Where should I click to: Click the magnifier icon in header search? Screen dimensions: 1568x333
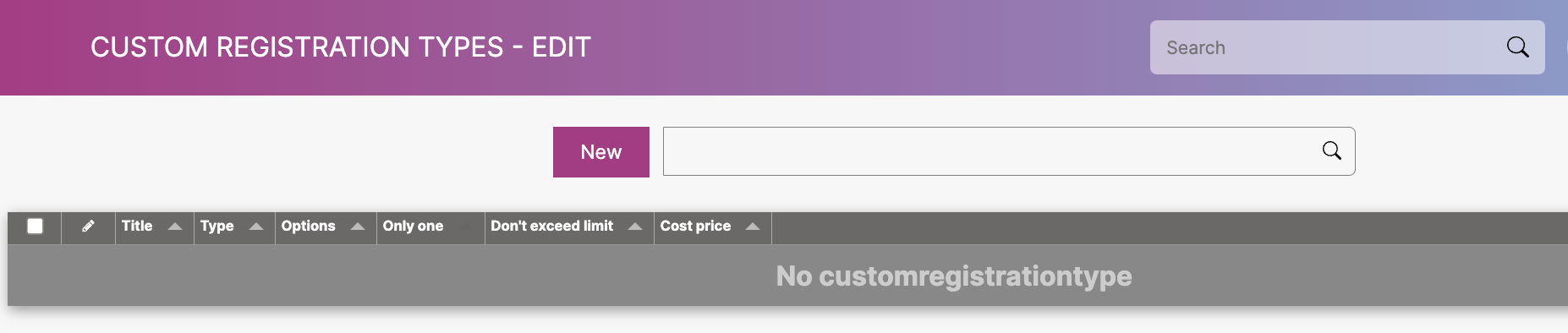1517,47
